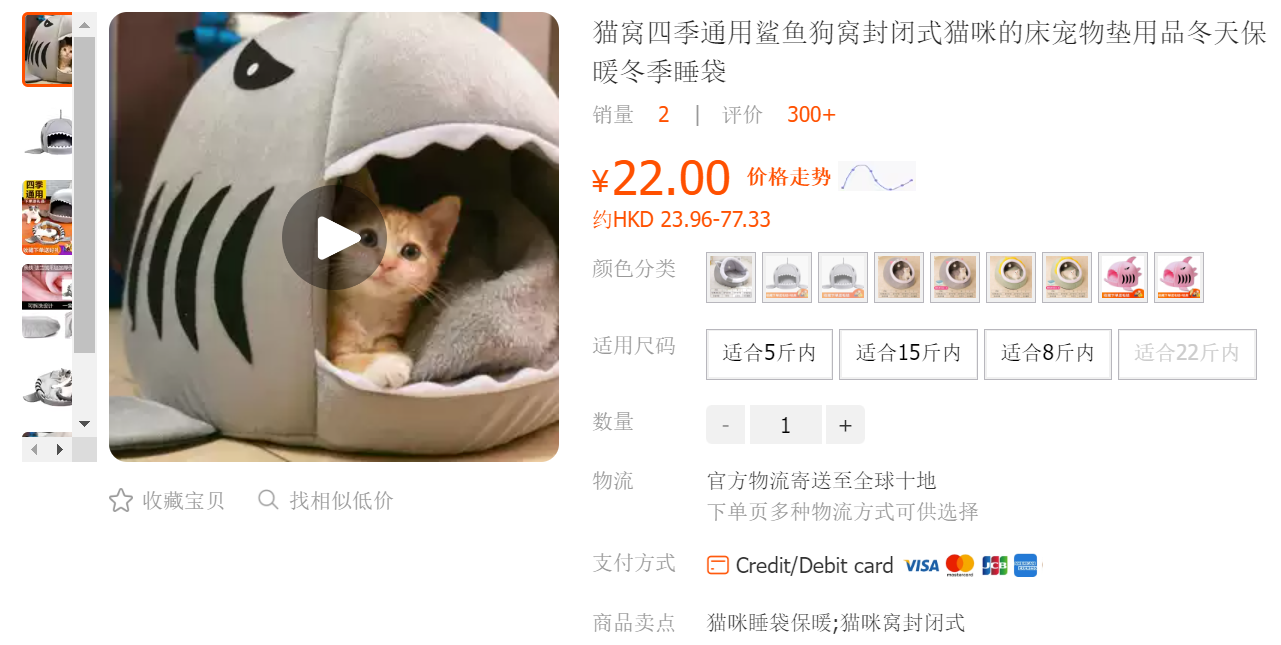Click the thumbnail list up arrow

(x=85, y=25)
